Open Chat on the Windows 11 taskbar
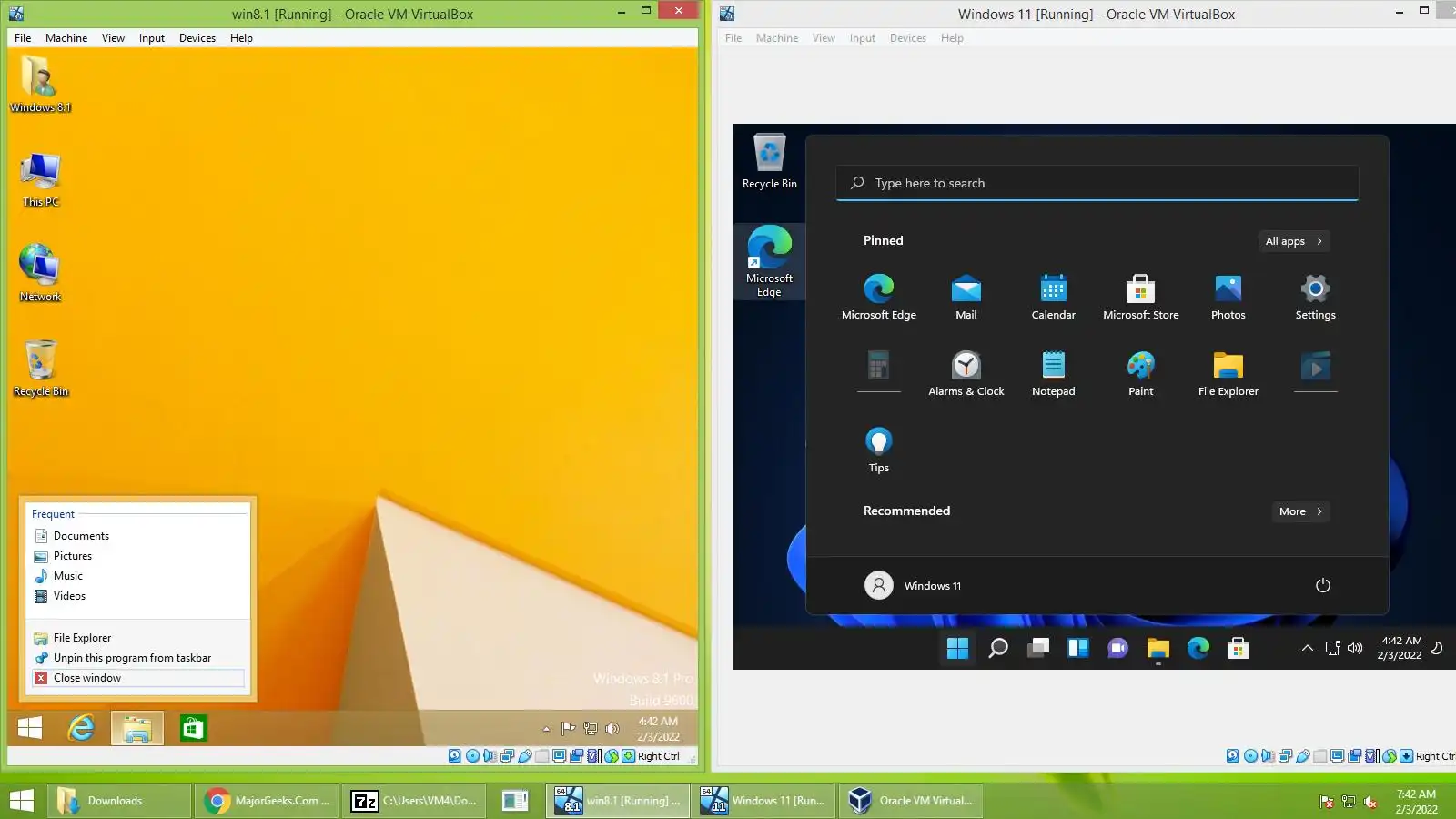 pos(1118,648)
